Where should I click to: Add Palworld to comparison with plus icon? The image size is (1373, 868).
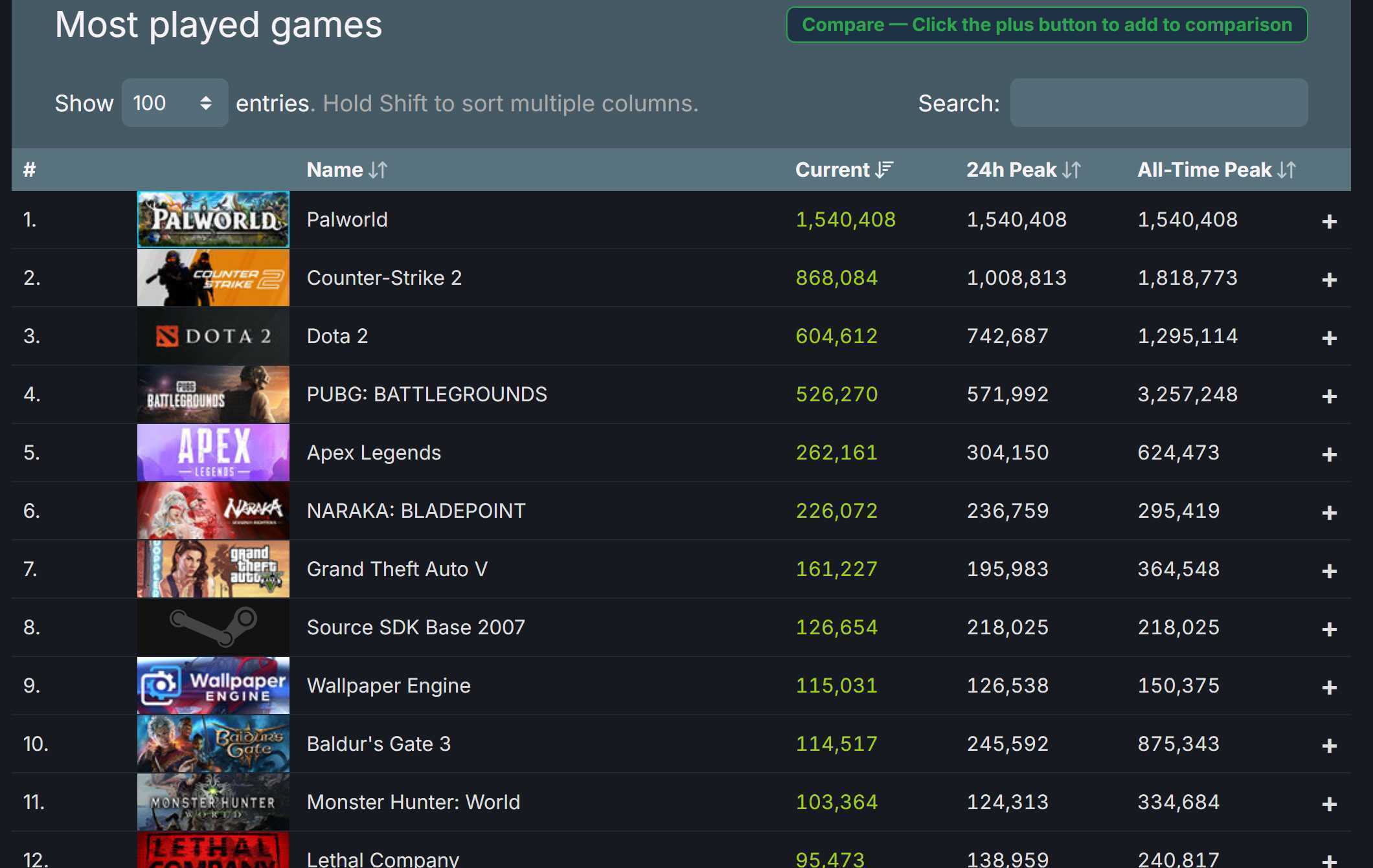pyautogui.click(x=1329, y=221)
